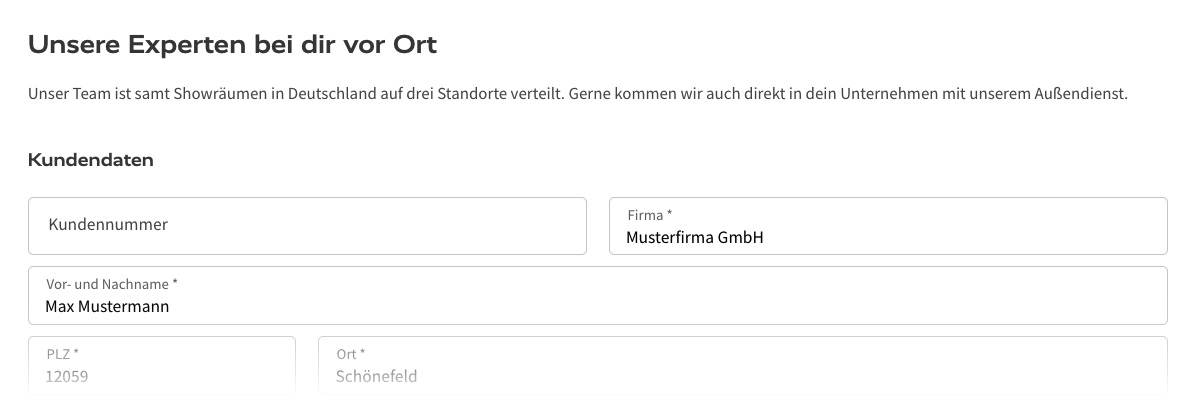The height and width of the screenshot is (400, 1200).
Task: Click the "Schönefeld" city value
Action: tap(377, 377)
